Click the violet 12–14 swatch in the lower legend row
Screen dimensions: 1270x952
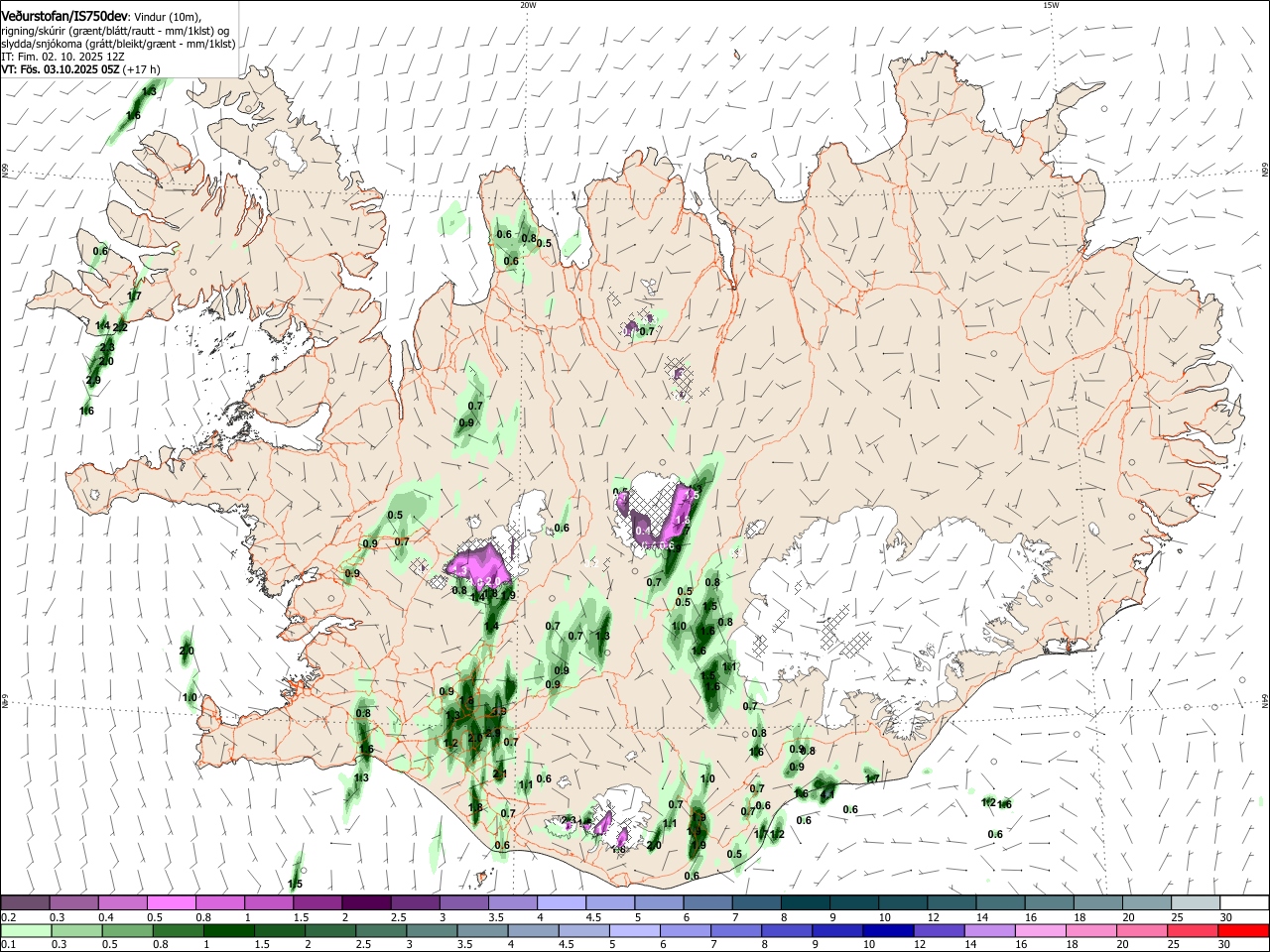tap(939, 931)
